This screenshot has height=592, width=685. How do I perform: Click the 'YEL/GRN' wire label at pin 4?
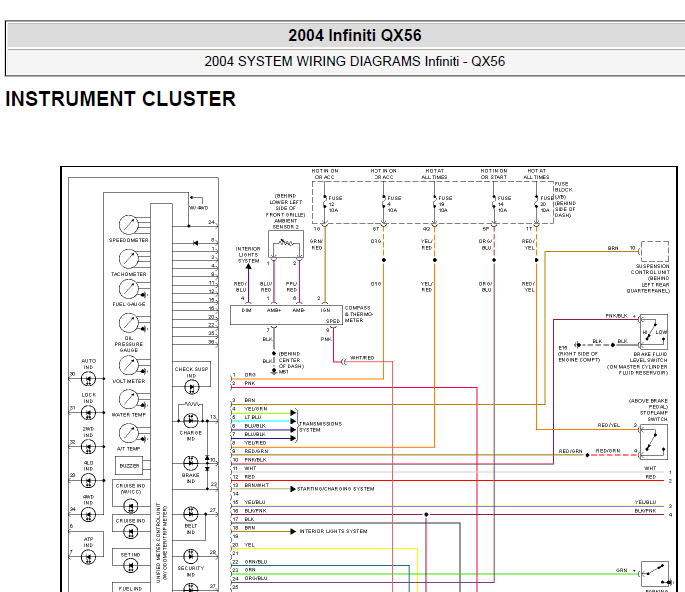pyautogui.click(x=256, y=409)
